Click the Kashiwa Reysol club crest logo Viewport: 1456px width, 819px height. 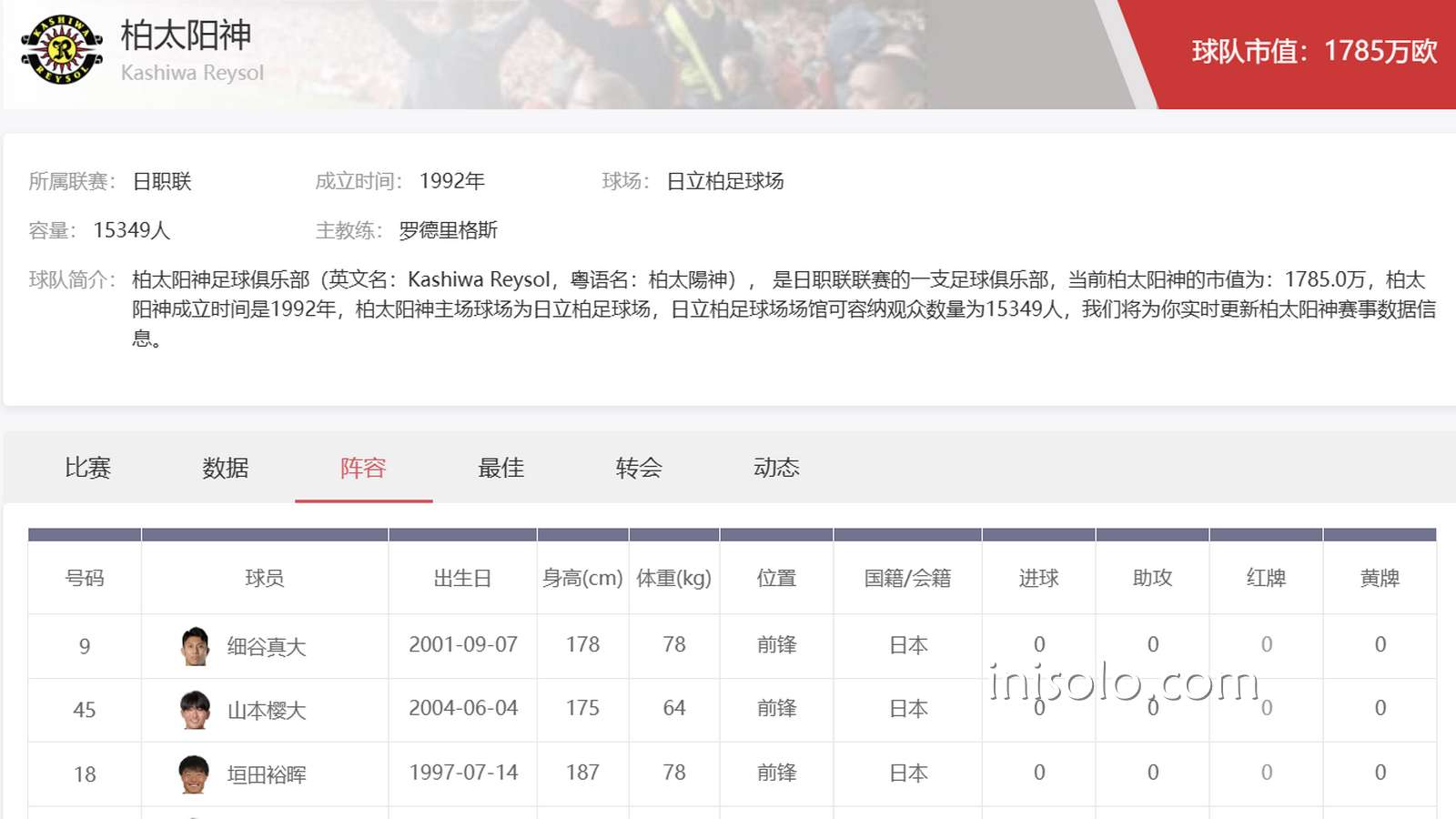pos(62,50)
